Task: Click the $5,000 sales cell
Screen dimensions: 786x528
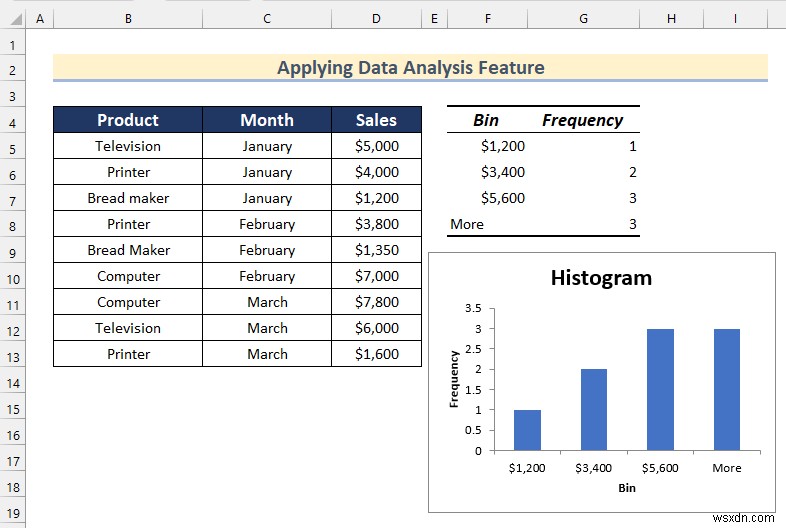Action: [x=376, y=146]
